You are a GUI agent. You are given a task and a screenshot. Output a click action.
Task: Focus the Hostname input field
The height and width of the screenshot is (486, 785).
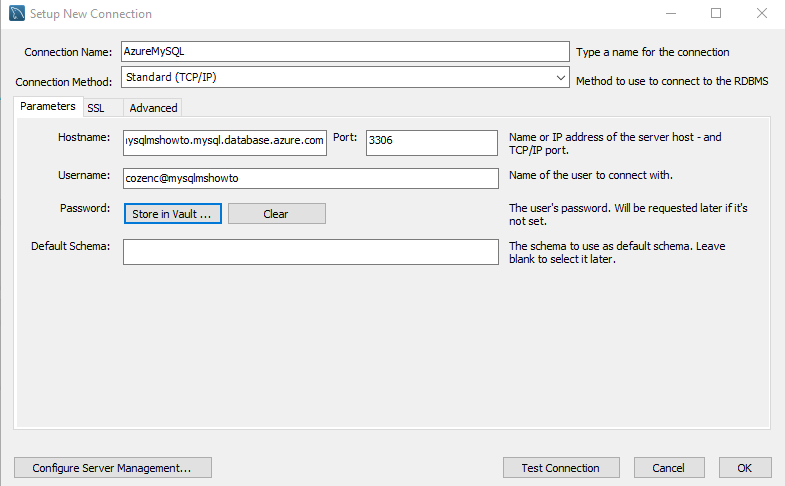pyautogui.click(x=225, y=143)
